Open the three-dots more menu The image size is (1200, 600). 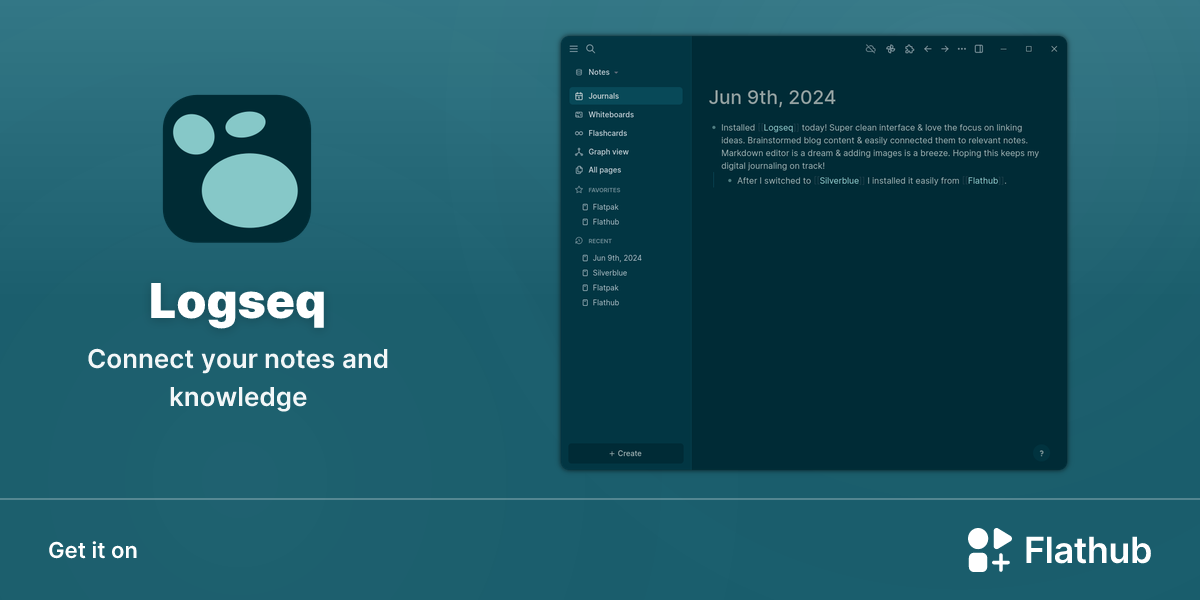click(x=962, y=49)
